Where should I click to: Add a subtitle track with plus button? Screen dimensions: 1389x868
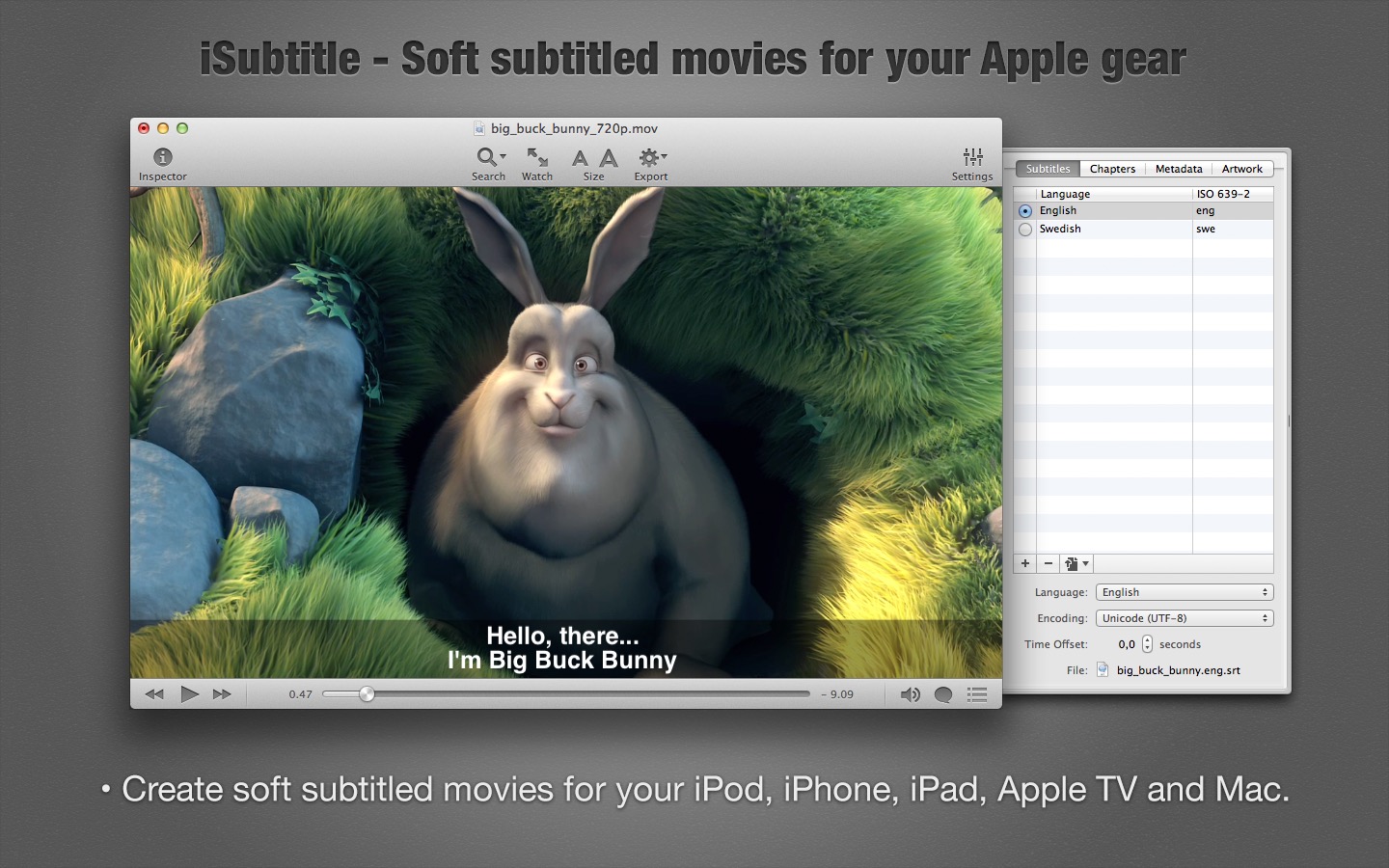tap(1025, 564)
